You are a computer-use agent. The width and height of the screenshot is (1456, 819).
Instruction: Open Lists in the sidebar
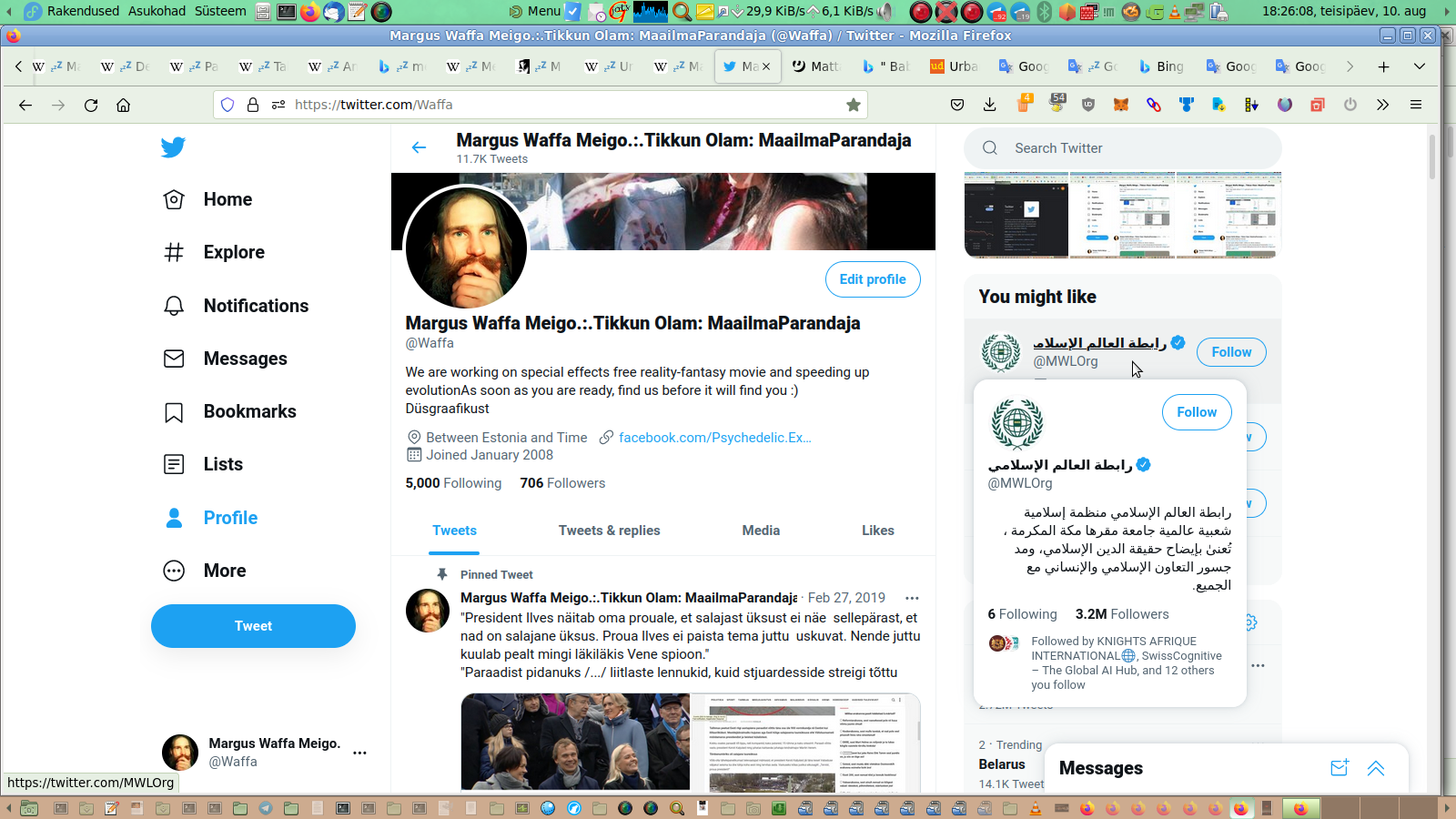pyautogui.click(x=202, y=464)
